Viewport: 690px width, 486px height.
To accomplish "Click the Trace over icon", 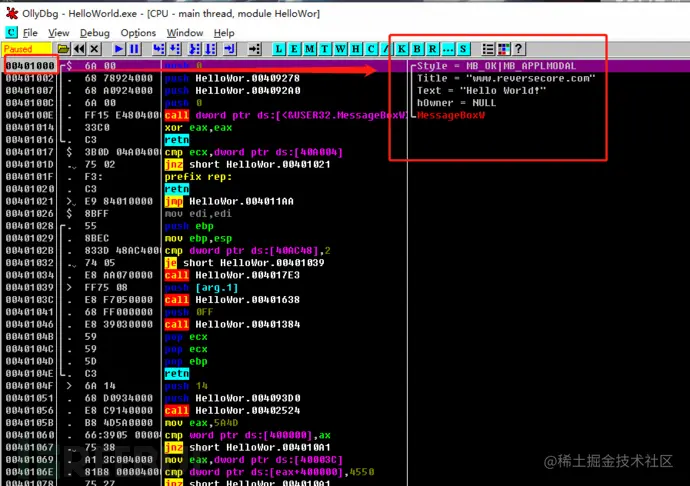I will [x=210, y=49].
